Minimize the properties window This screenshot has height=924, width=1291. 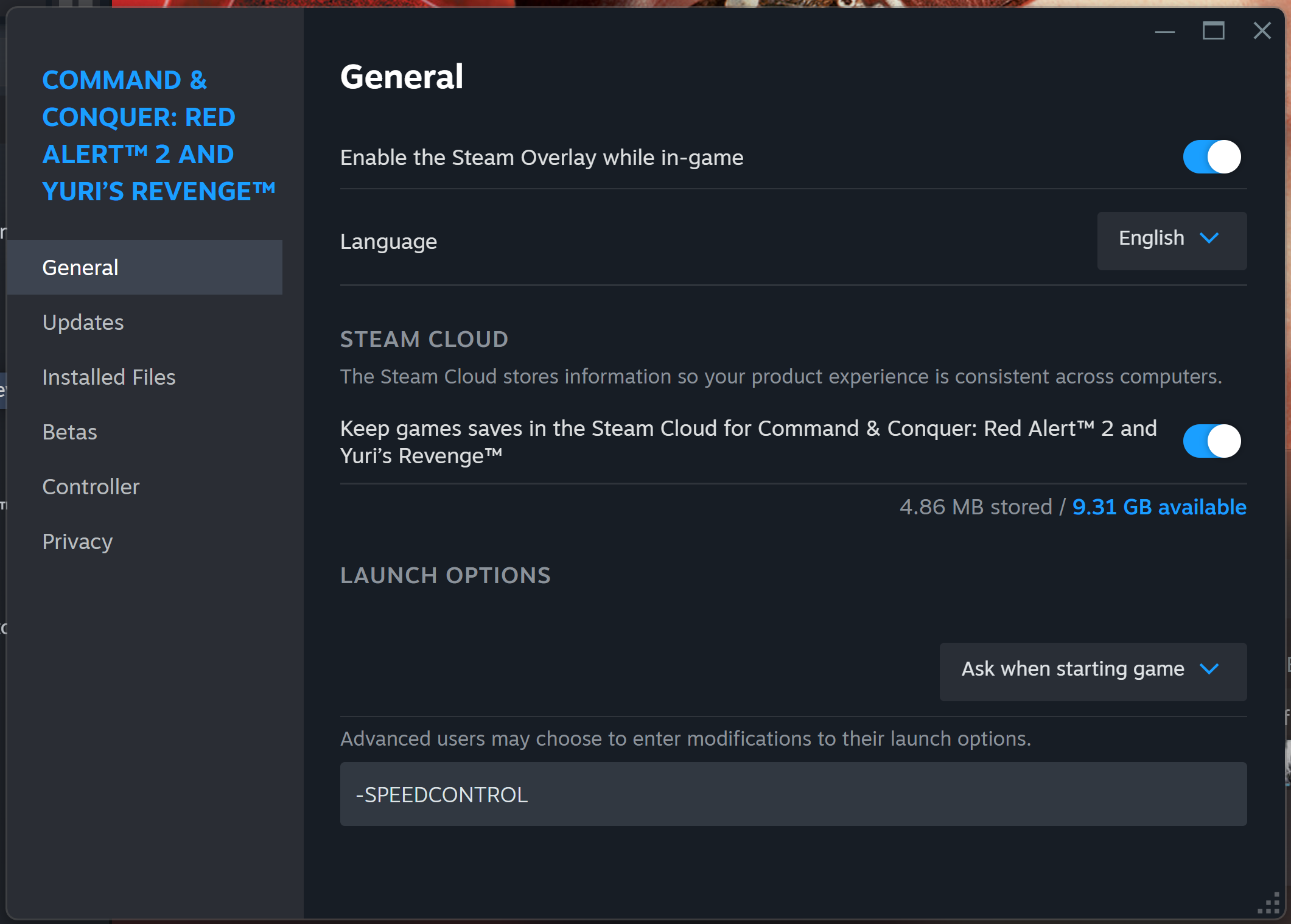(x=1164, y=31)
